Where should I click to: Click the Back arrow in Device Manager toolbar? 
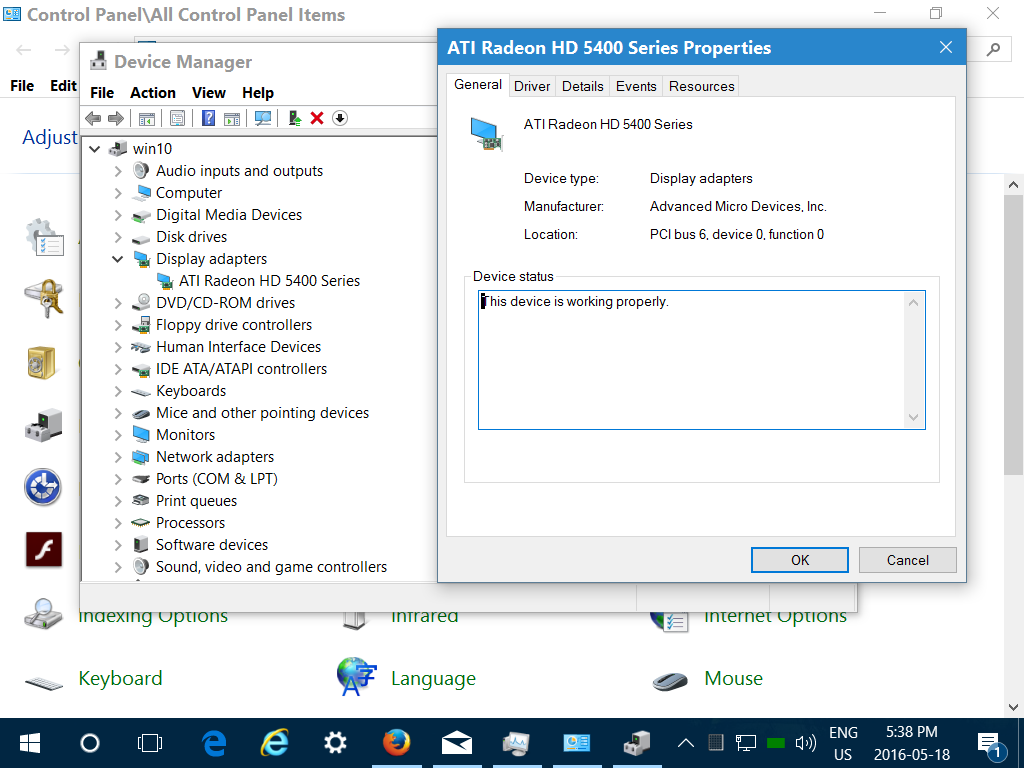[93, 118]
